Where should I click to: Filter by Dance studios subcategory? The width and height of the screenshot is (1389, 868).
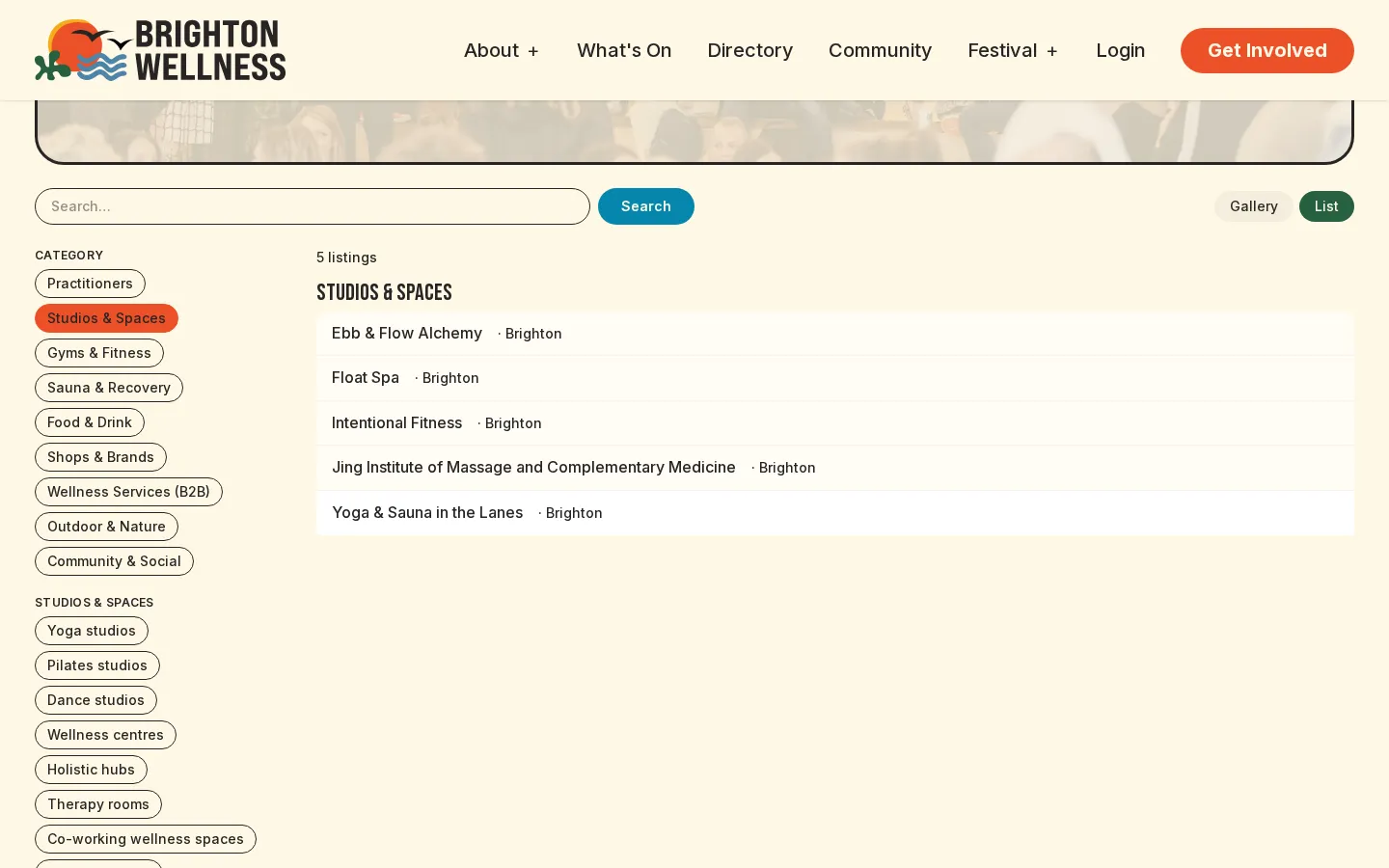[95, 700]
